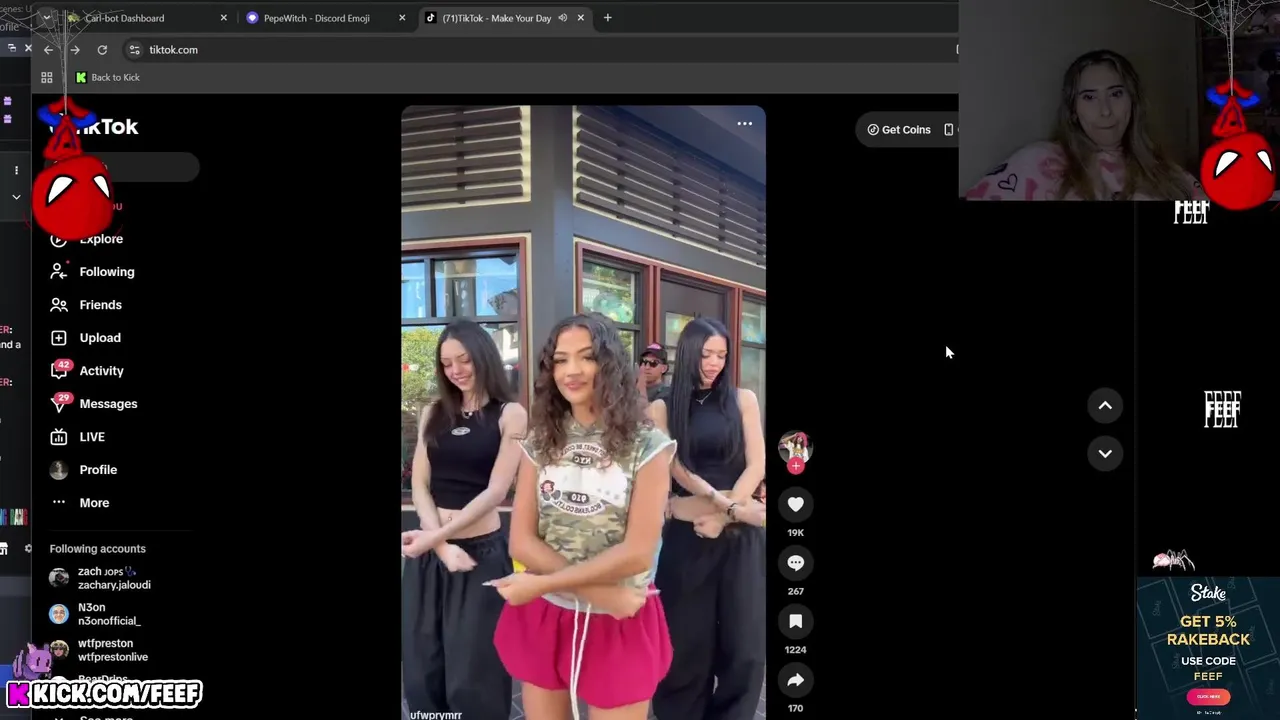
Task: Switch to PepeWitch - Discord Emoji tab
Action: coord(316,18)
